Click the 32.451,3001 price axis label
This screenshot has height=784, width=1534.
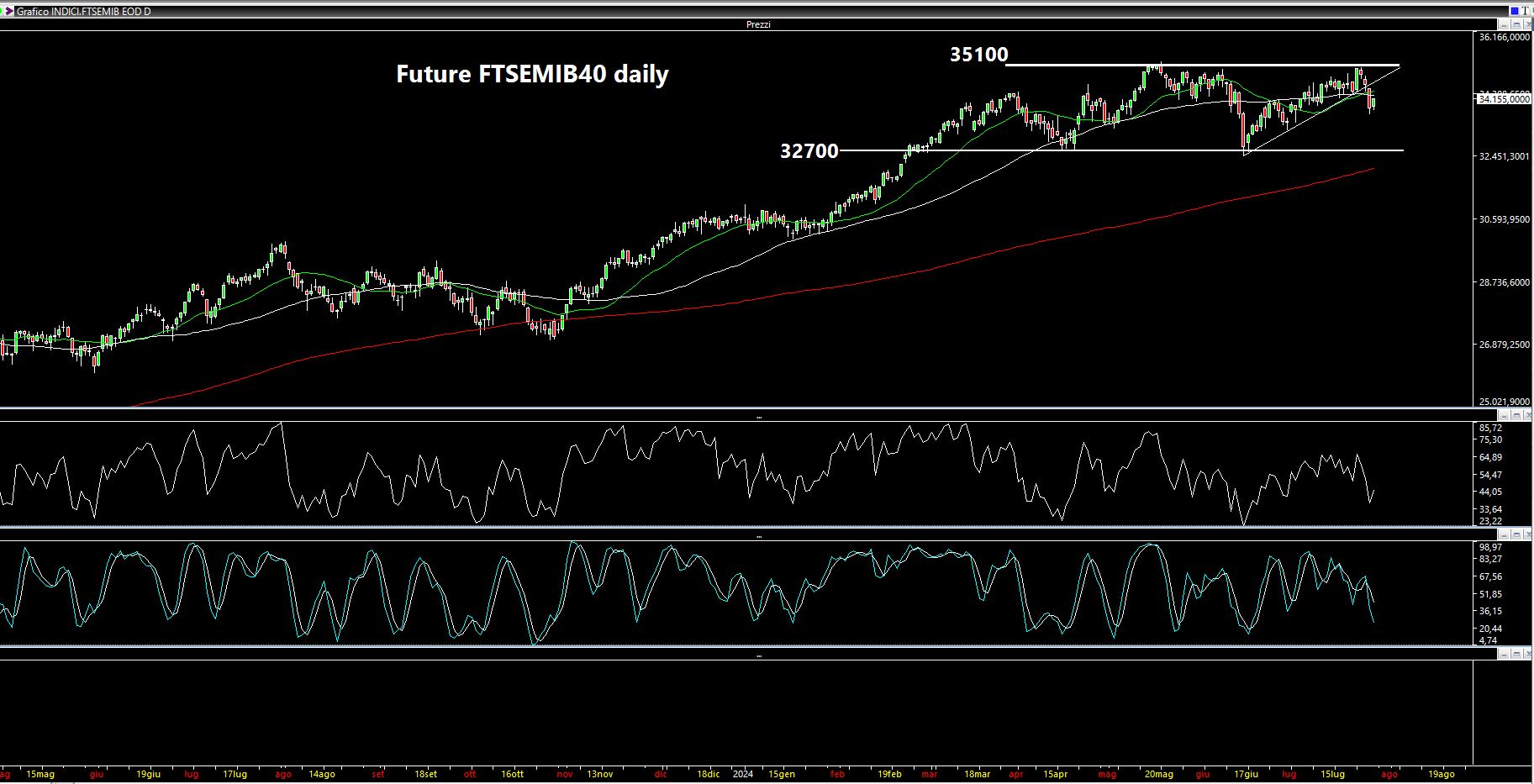click(x=1505, y=156)
